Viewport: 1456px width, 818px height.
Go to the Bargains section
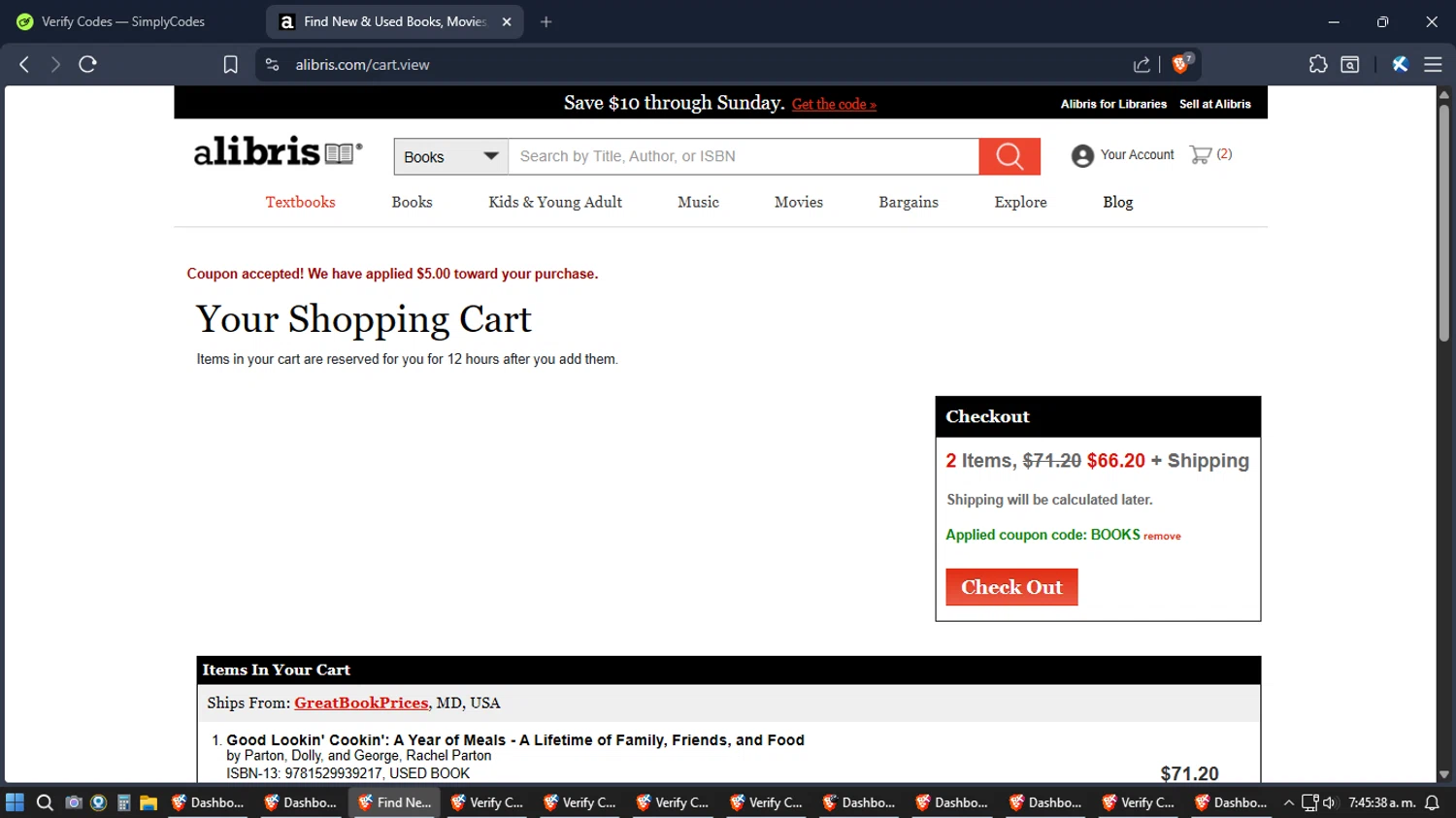pos(909,202)
